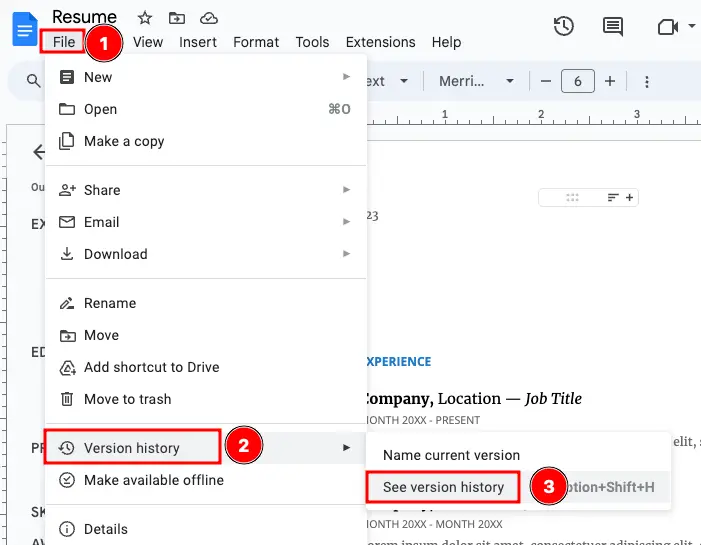Open the comments history icon

point(612,26)
